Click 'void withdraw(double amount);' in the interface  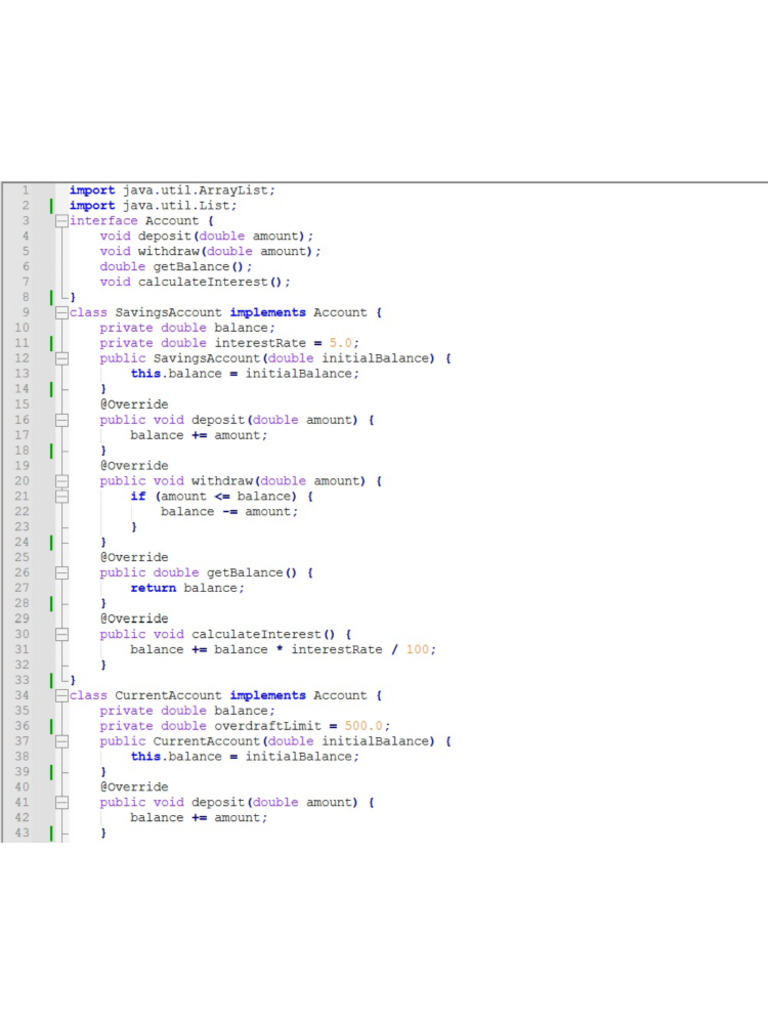point(210,251)
